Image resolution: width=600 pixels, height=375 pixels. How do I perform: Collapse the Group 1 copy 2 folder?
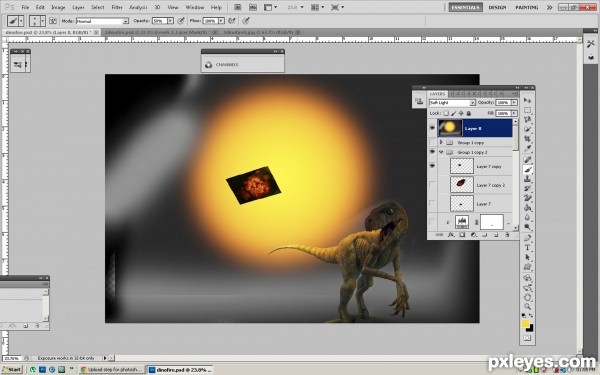click(x=441, y=152)
